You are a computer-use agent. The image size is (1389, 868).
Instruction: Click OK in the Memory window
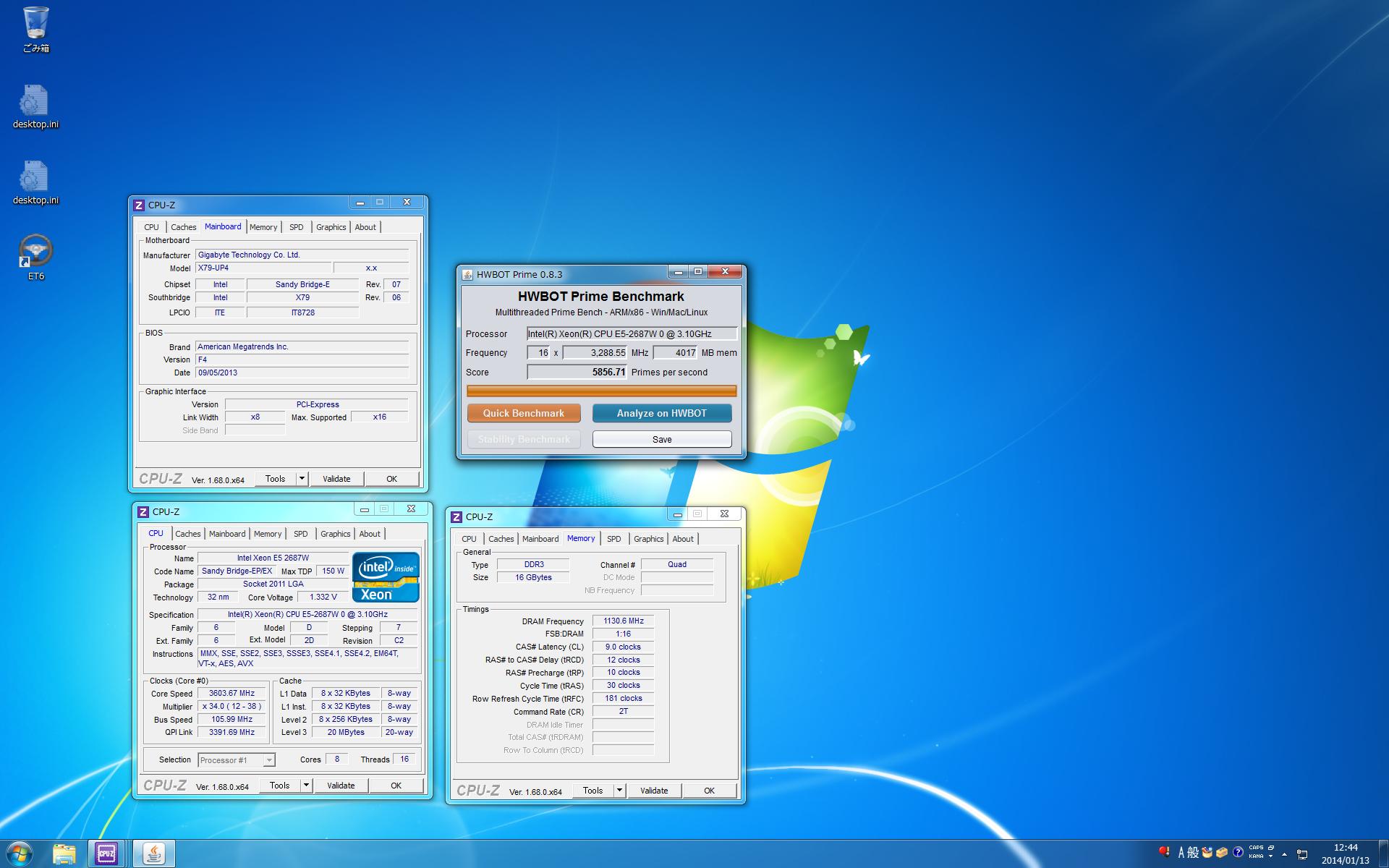pyautogui.click(x=709, y=791)
